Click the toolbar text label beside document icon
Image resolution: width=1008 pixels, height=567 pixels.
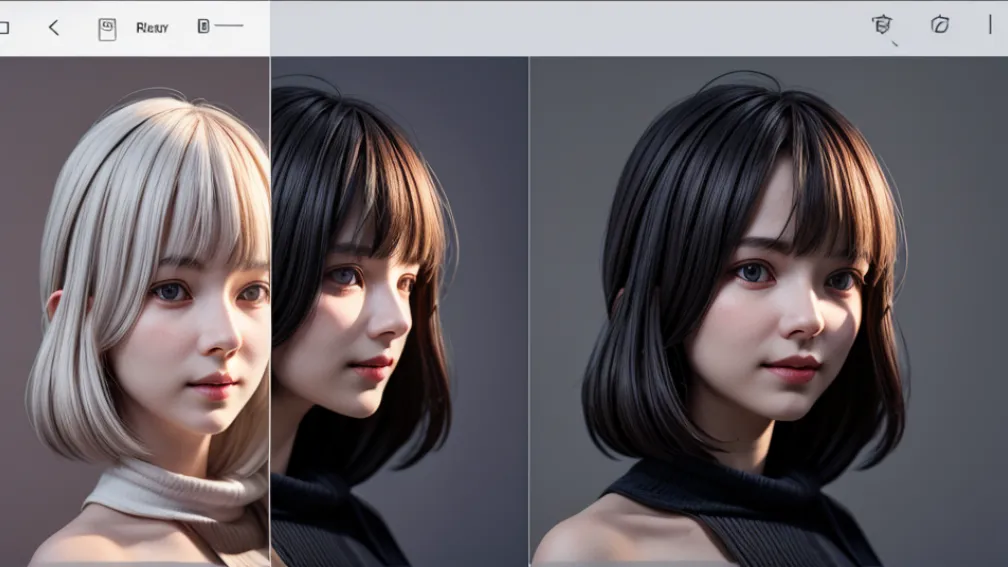click(152, 28)
